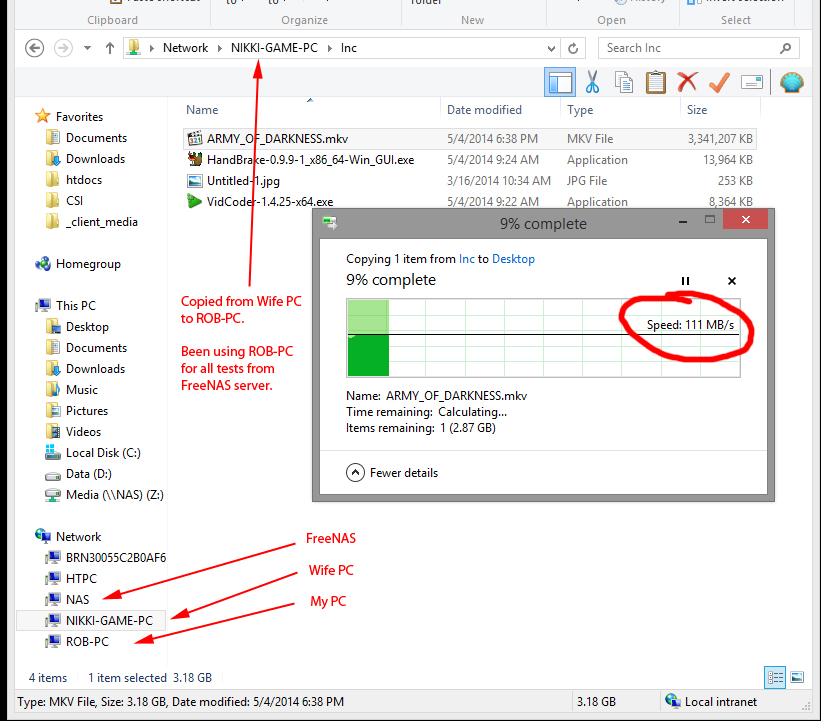Click the Copy pages icon

pyautogui.click(x=624, y=82)
